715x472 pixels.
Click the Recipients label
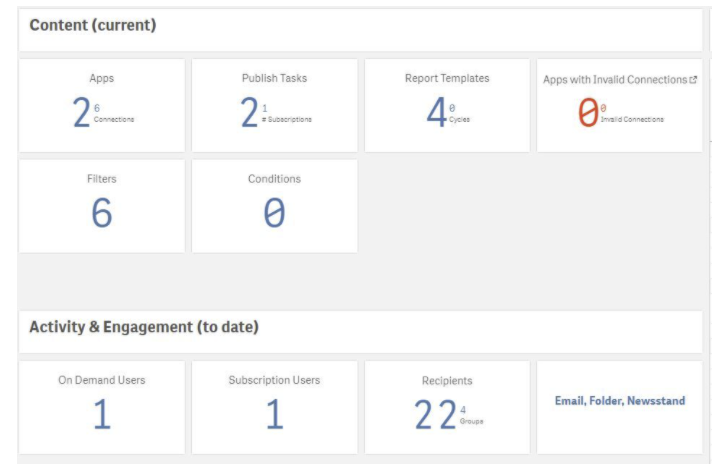point(447,381)
